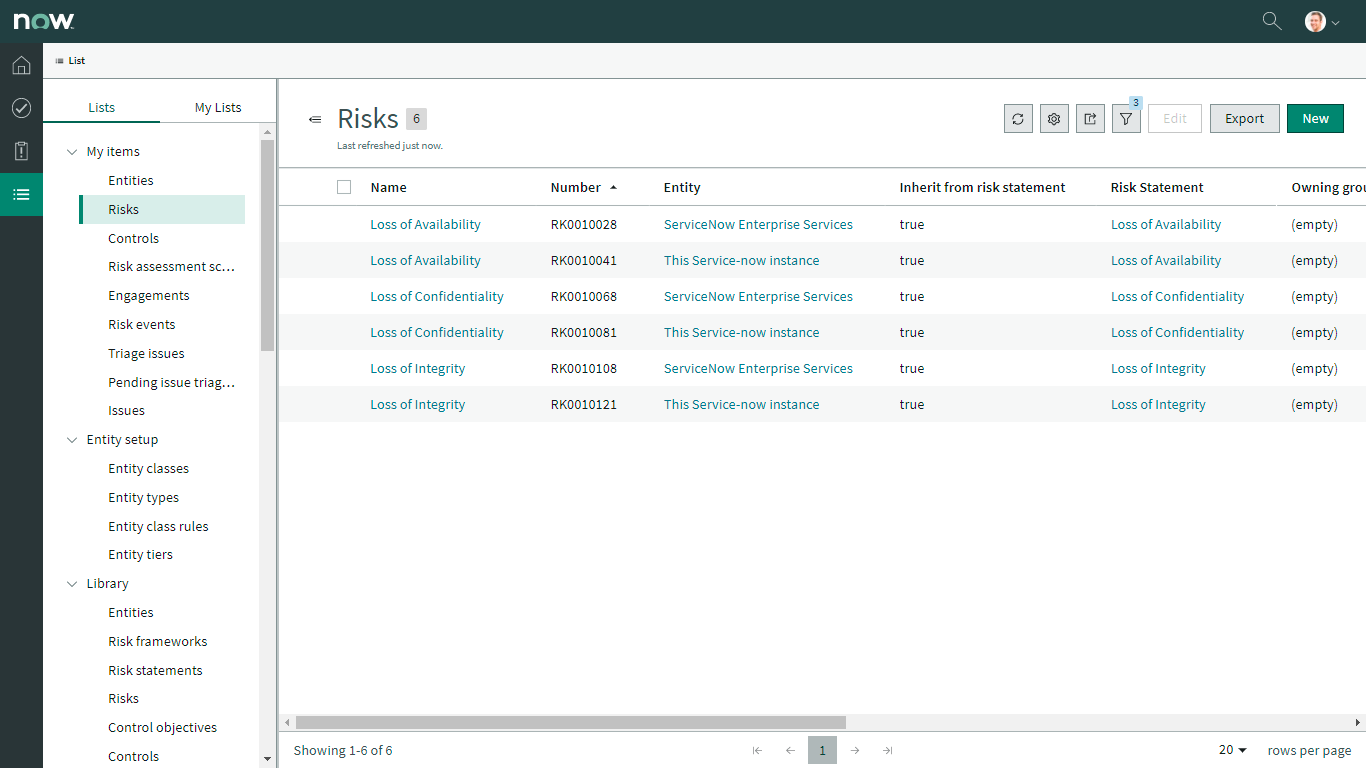The image size is (1366, 768).
Task: Select the checkbox for all risks
Action: [344, 187]
